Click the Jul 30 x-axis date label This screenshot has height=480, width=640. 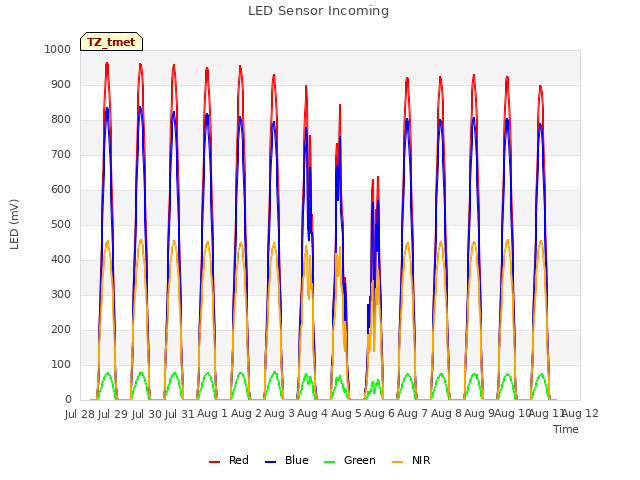pyautogui.click(x=146, y=414)
